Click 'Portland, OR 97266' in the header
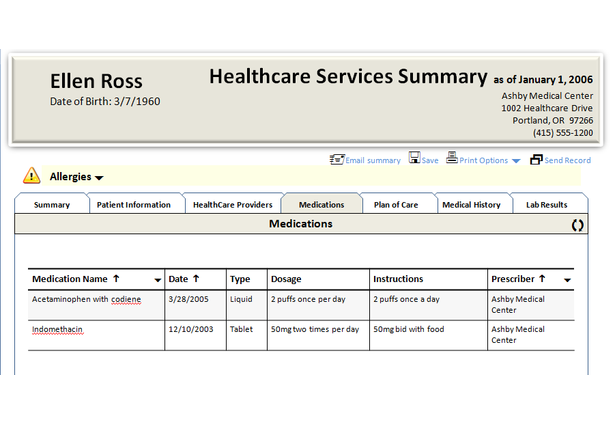 [x=553, y=120]
